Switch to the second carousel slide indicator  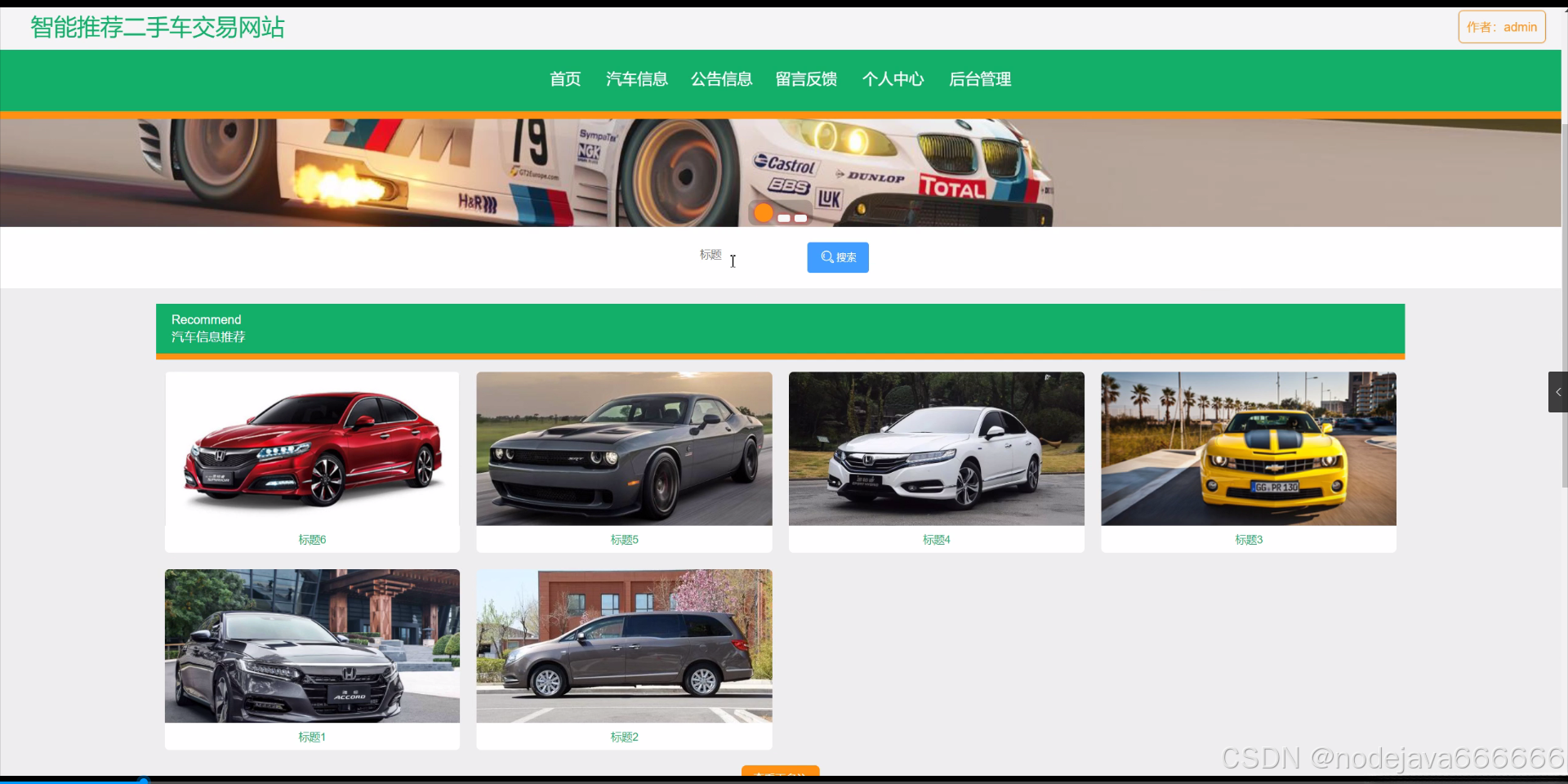pyautogui.click(x=784, y=218)
